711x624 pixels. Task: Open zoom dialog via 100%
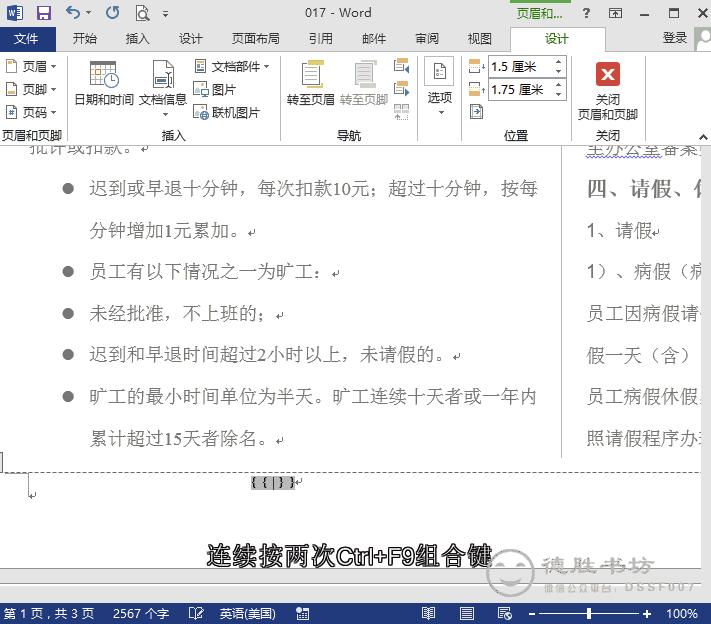pyautogui.click(x=682, y=614)
